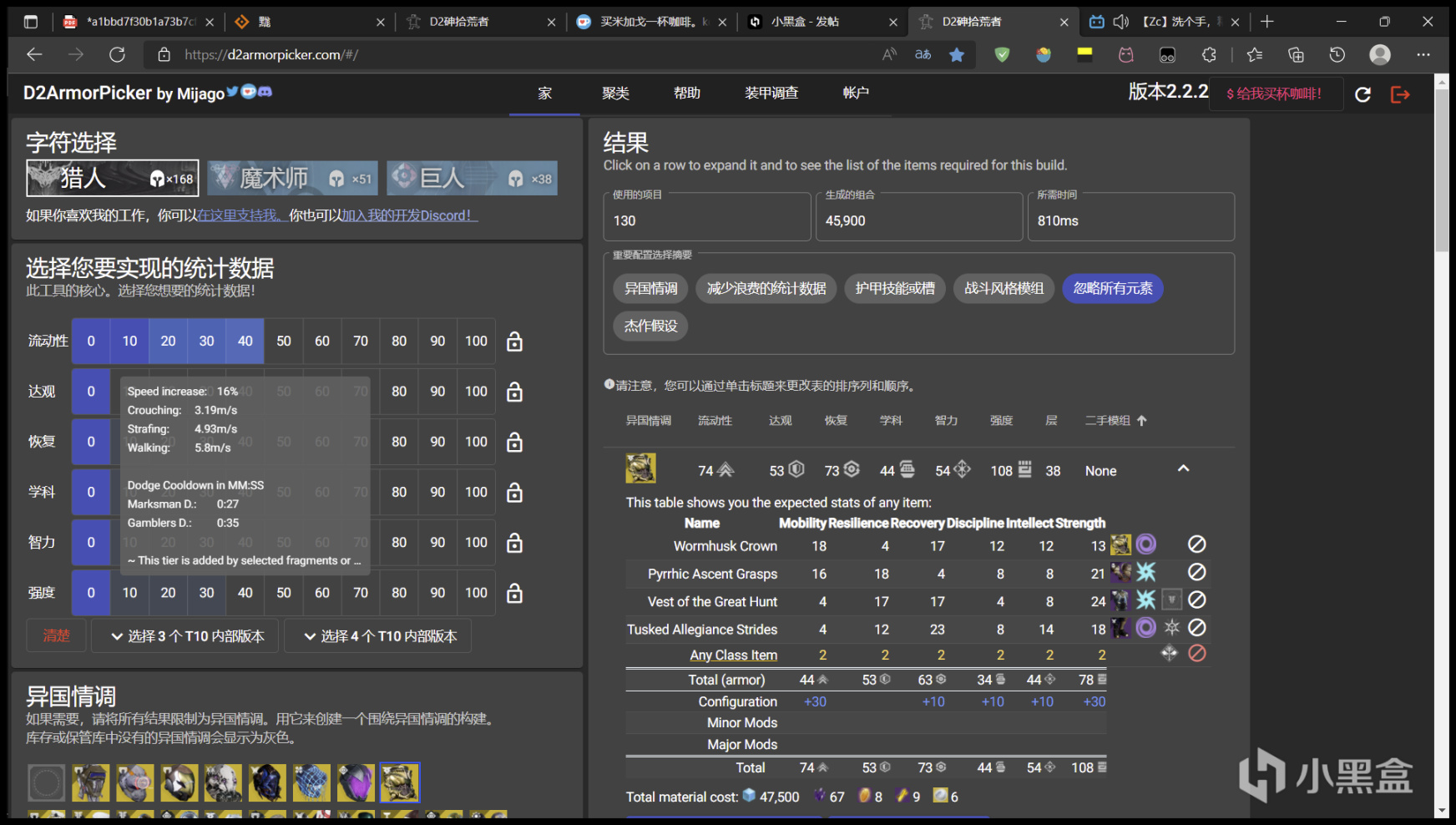
Task: Lock the 流动性 stat with its padlock icon
Action: 515,342
